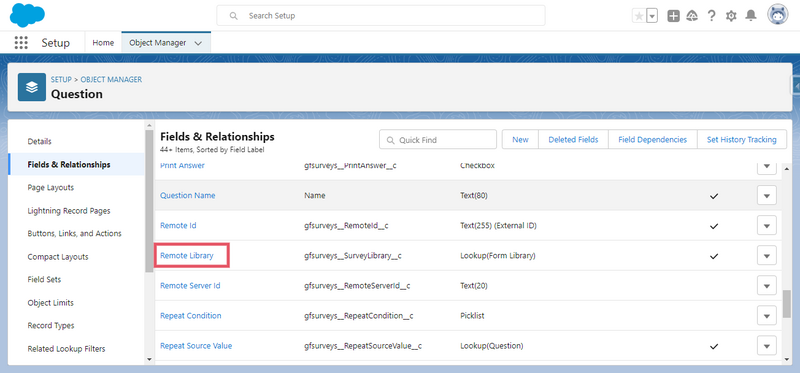
Task: Open the global actions plus icon
Action: click(673, 16)
